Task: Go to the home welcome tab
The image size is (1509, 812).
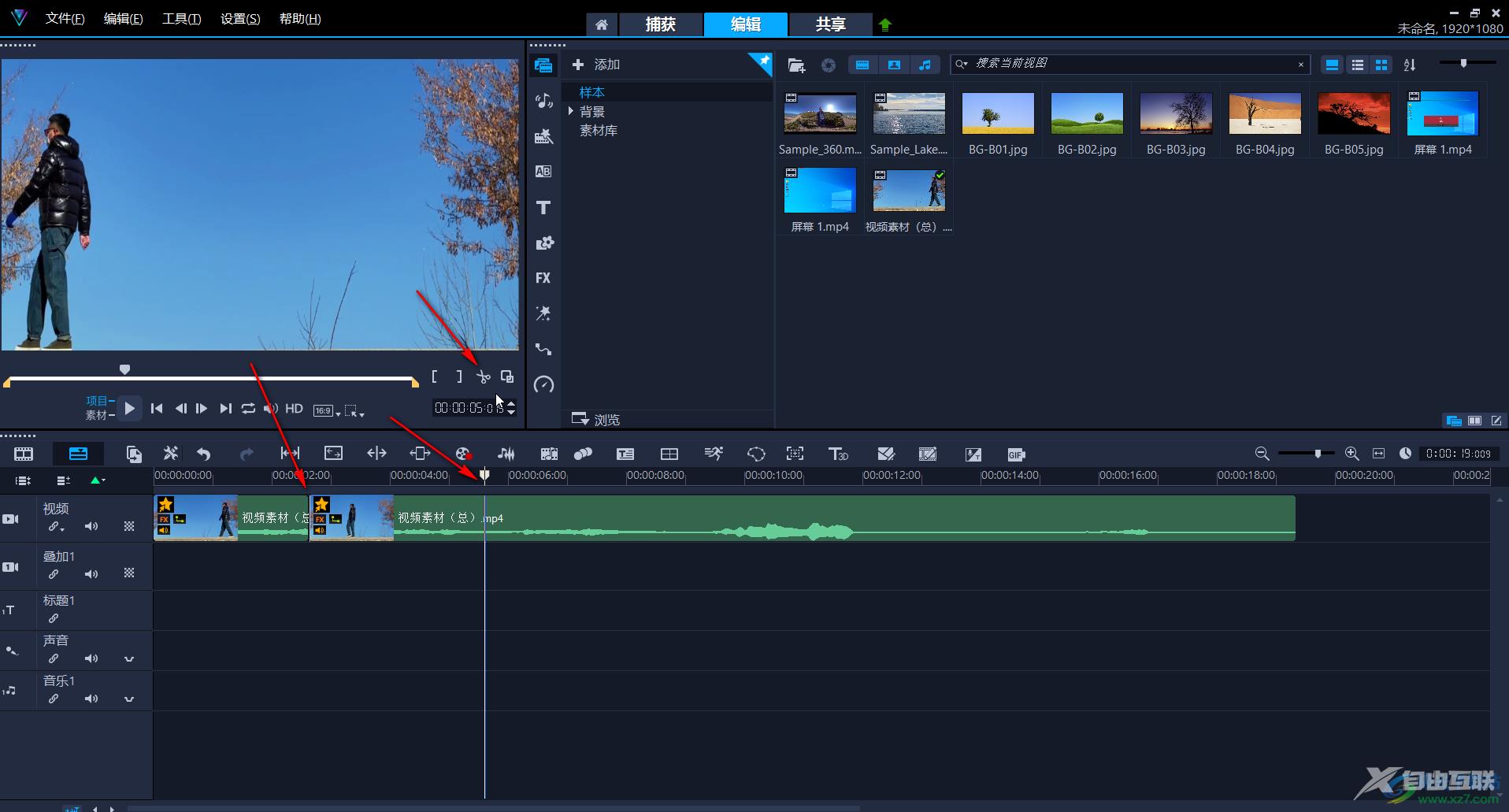Action: 602,24
